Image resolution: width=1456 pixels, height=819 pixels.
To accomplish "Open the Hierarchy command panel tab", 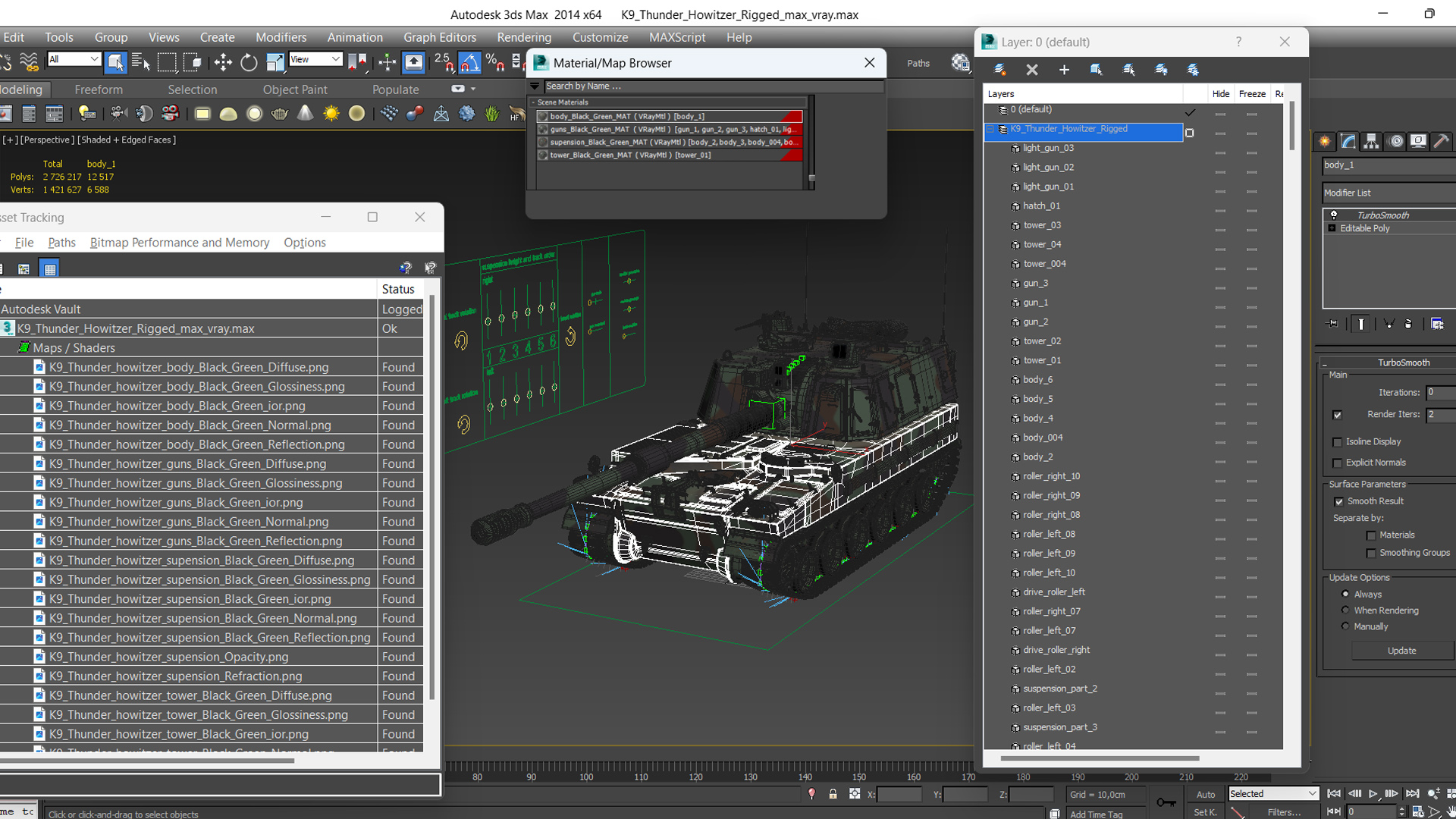I will click(1371, 141).
